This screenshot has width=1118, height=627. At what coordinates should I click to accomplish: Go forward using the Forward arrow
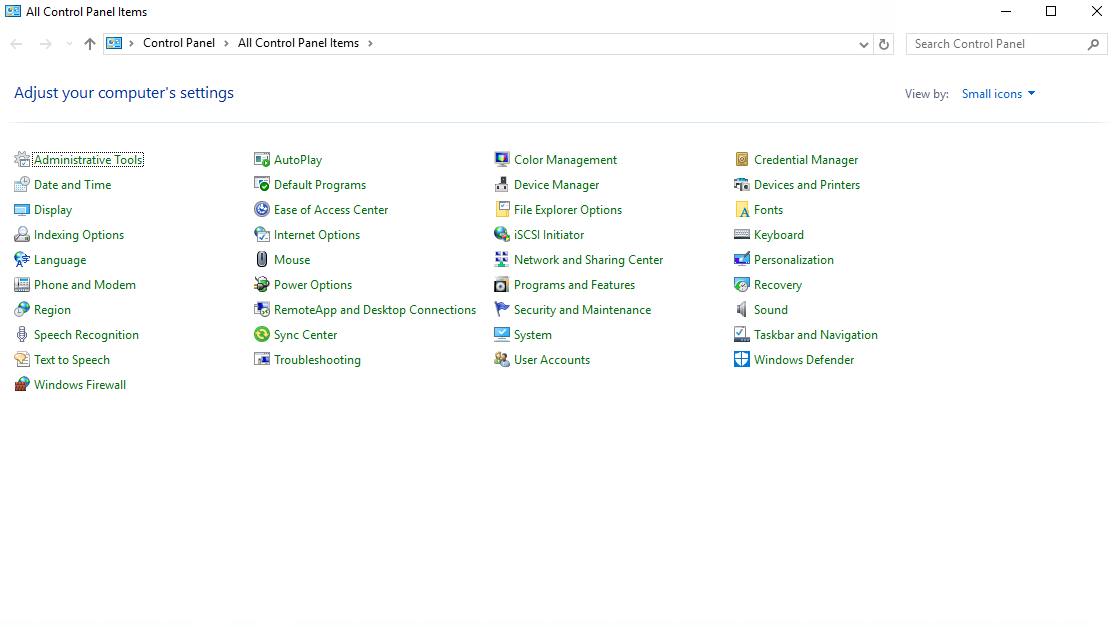tap(46, 44)
